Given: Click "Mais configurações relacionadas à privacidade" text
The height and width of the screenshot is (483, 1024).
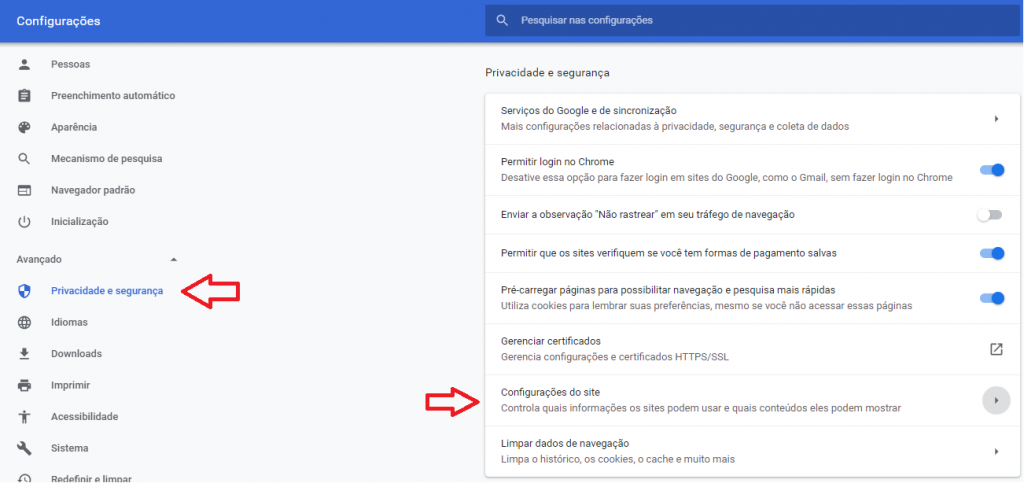Looking at the screenshot, I should pyautogui.click(x=675, y=127).
